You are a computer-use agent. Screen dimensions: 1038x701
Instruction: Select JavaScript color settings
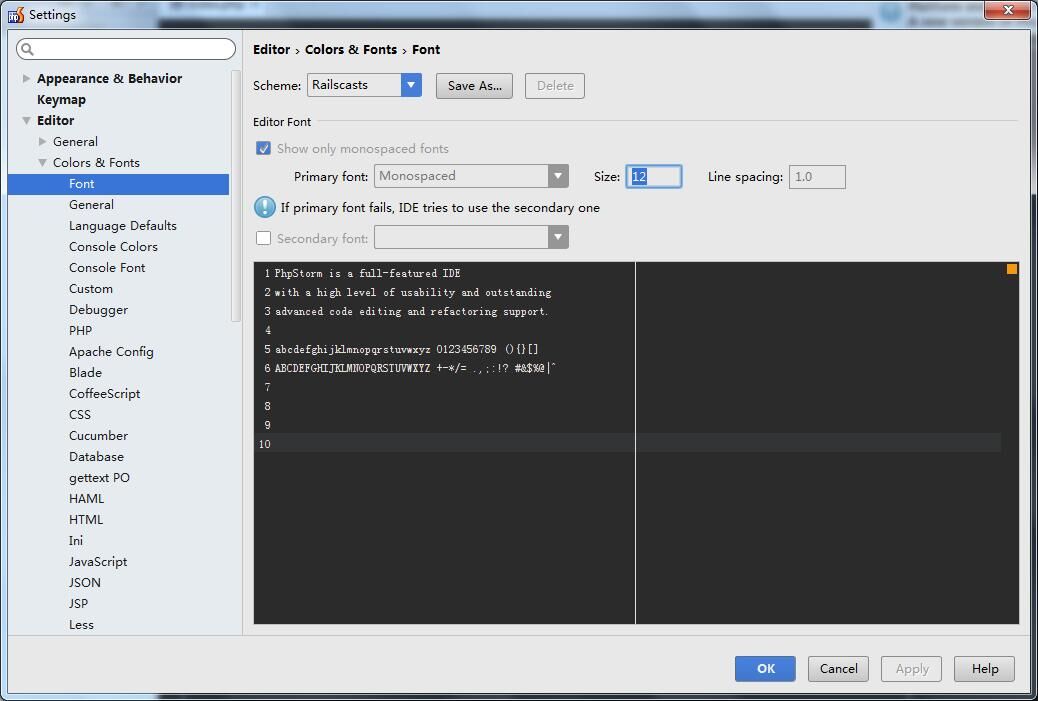pyautogui.click(x=98, y=562)
